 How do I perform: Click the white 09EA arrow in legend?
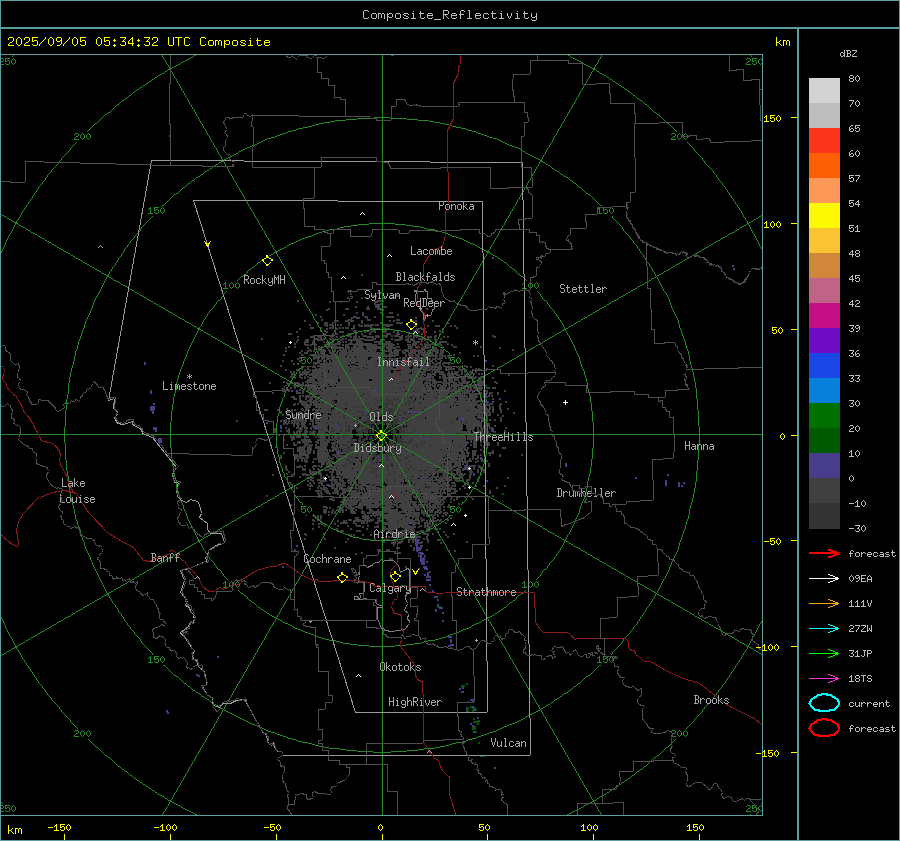point(824,578)
